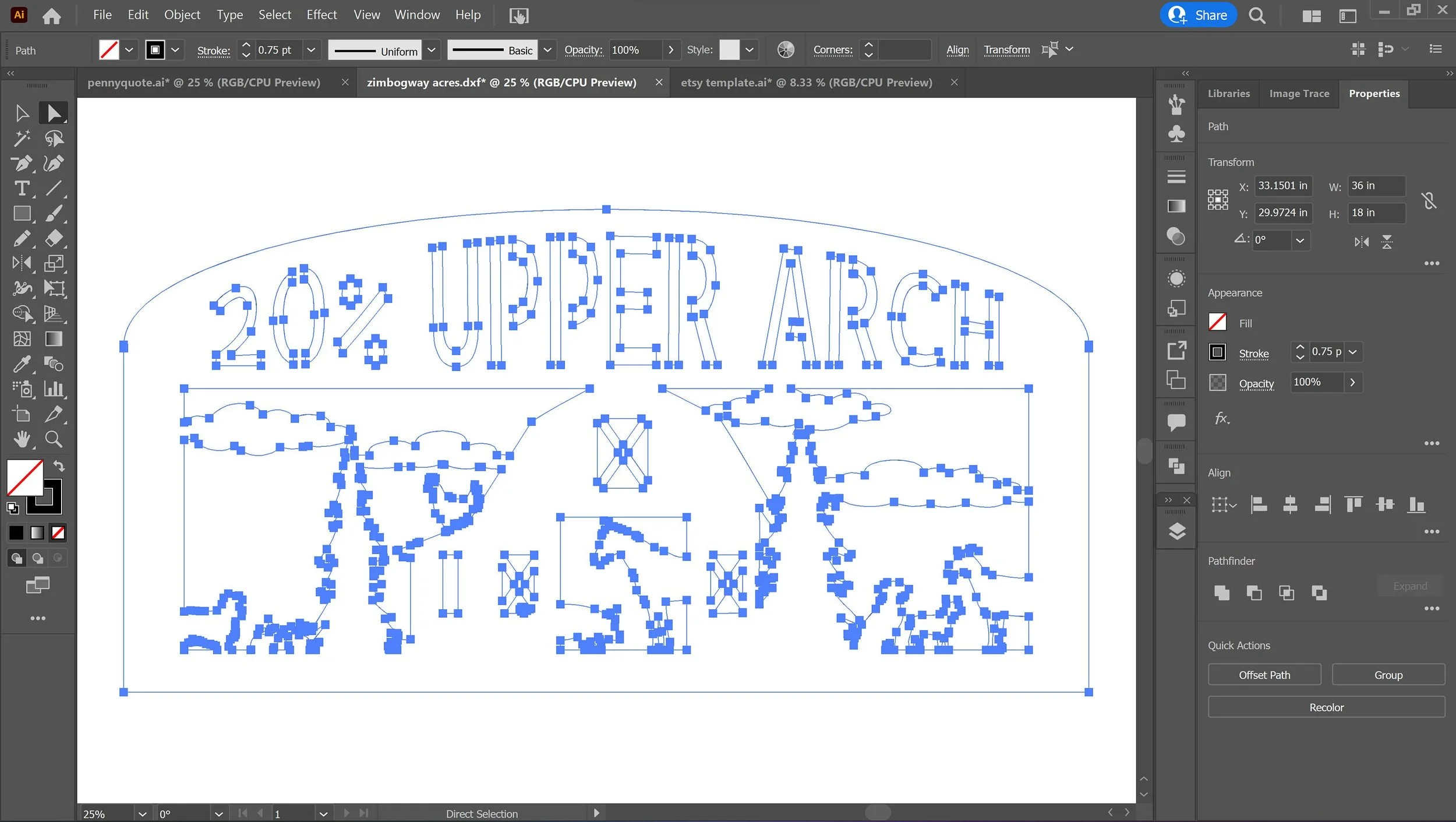The width and height of the screenshot is (1456, 822).
Task: Select the Hand tool
Action: click(x=22, y=439)
